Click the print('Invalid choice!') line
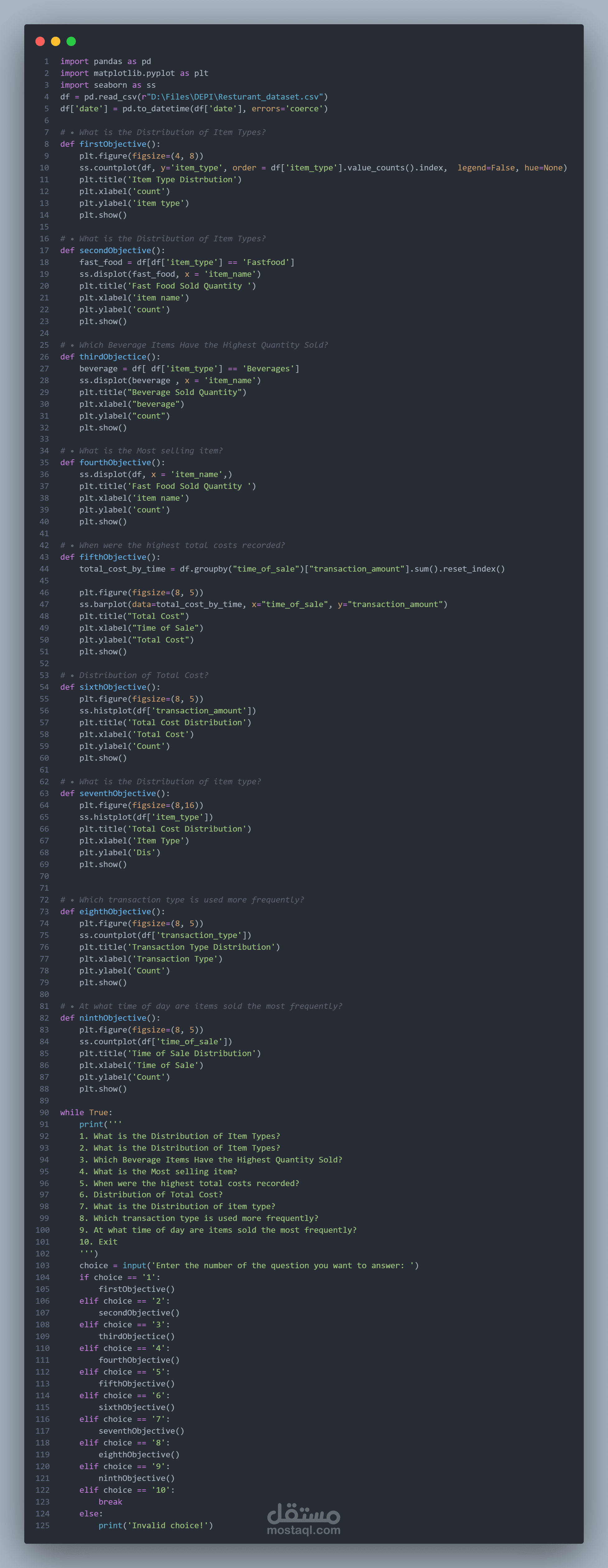Viewport: 608px width, 1568px height. pyautogui.click(x=156, y=1525)
